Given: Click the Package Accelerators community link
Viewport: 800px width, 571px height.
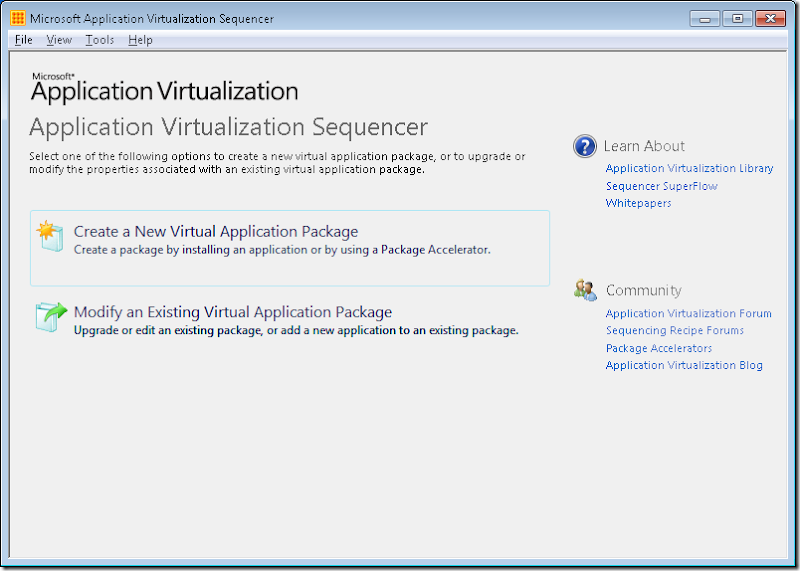Looking at the screenshot, I should point(659,348).
